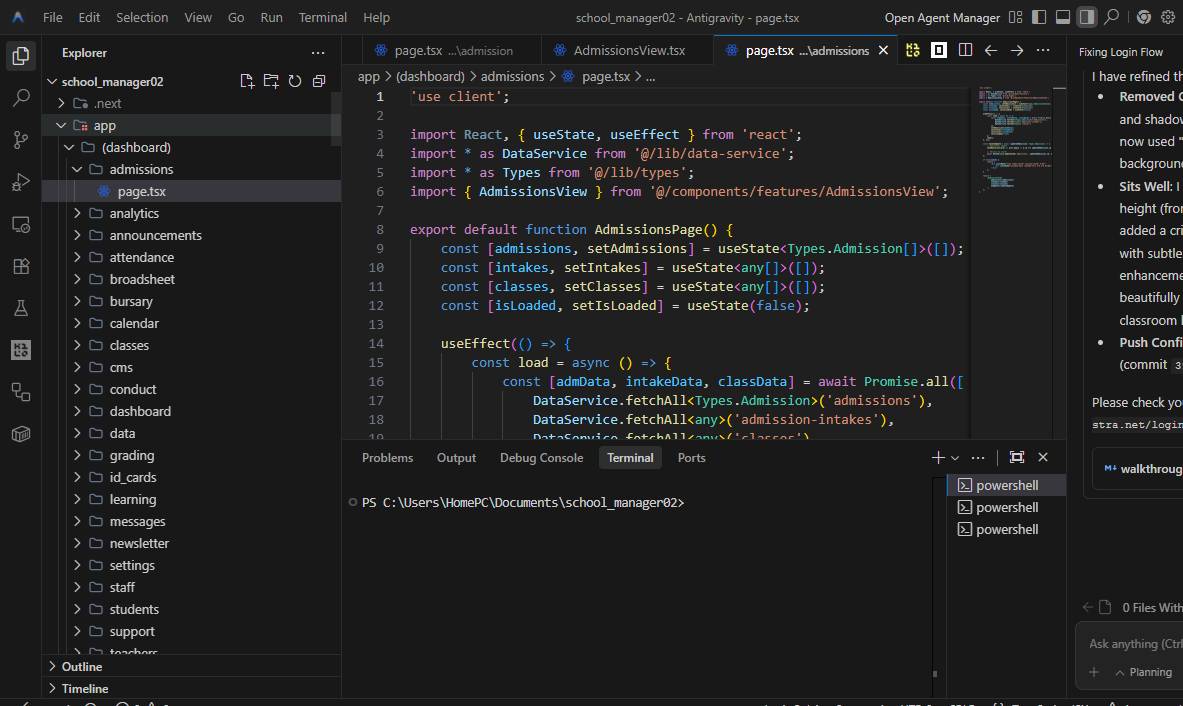Add a new terminal with plus icon
Viewport: 1183px width, 706px height.
coord(938,457)
